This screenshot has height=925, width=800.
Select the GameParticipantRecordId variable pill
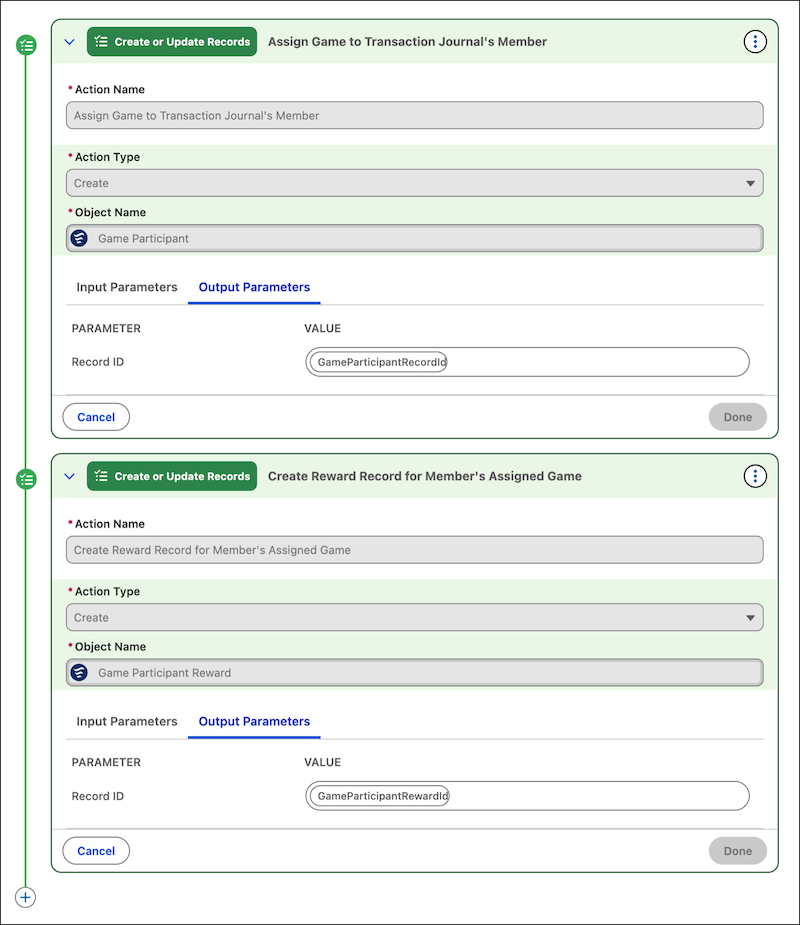tap(379, 362)
